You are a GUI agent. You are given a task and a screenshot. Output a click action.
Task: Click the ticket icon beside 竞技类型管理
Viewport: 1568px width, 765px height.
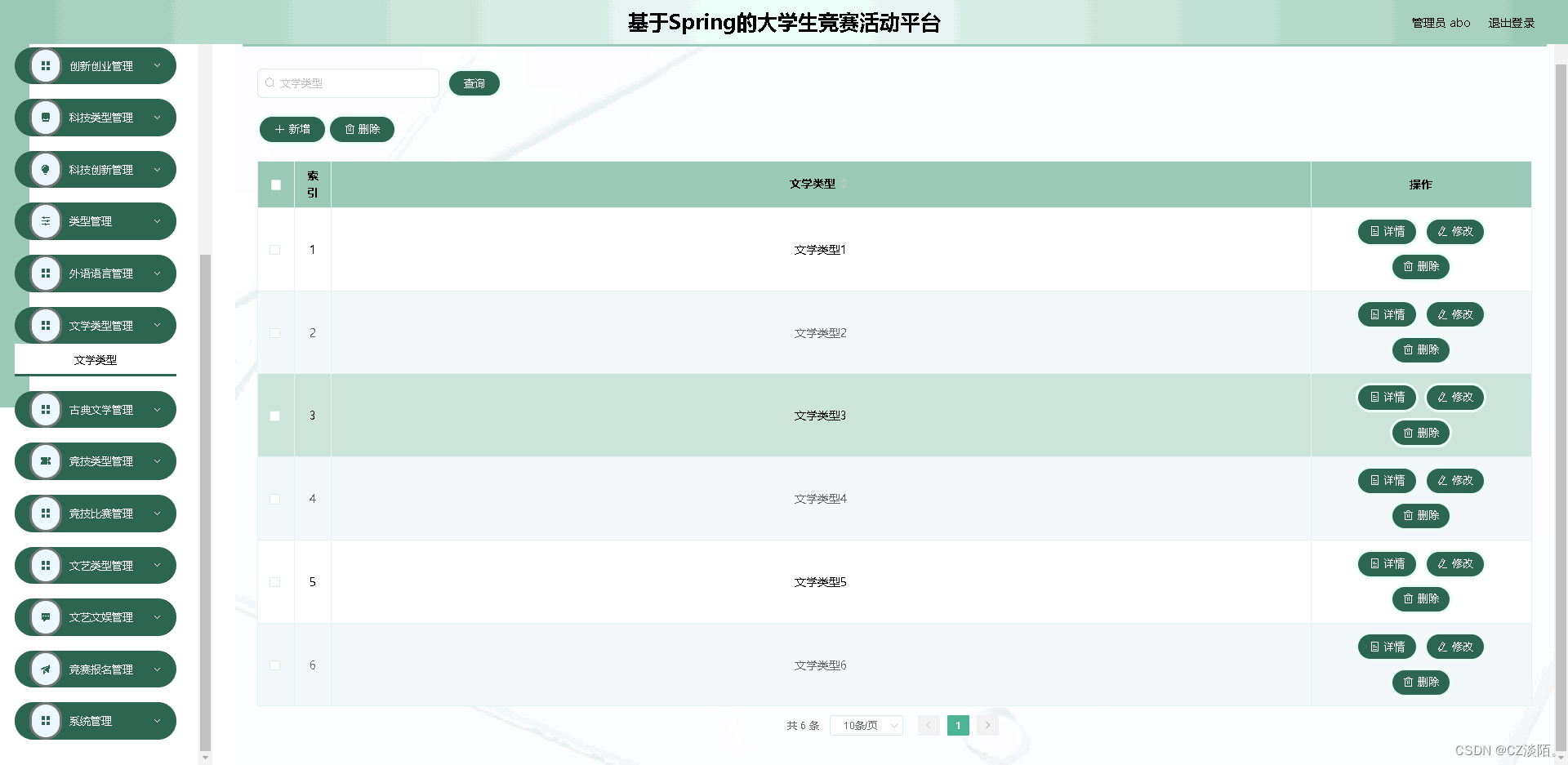46,461
